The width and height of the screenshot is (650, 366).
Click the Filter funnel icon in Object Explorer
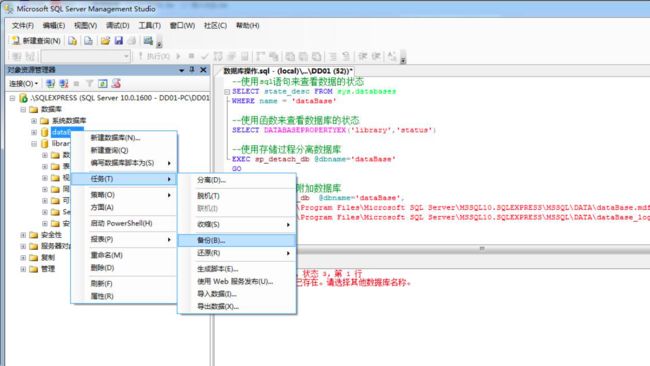click(x=89, y=84)
